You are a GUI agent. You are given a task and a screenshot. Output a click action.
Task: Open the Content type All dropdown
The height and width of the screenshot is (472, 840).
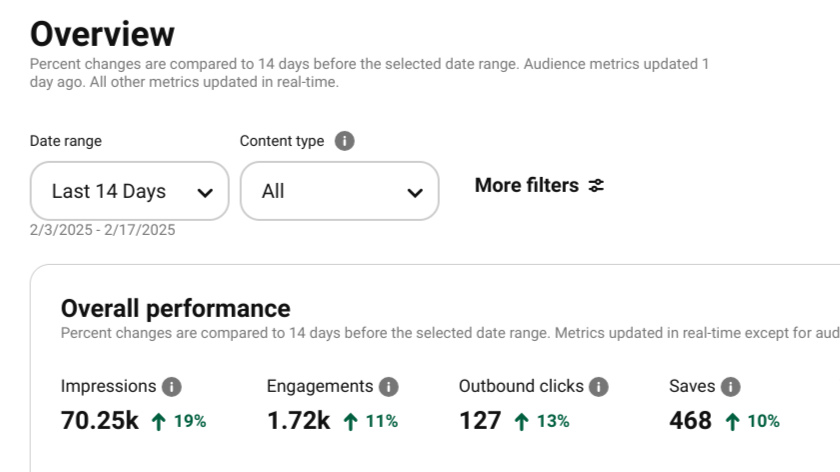(x=340, y=191)
